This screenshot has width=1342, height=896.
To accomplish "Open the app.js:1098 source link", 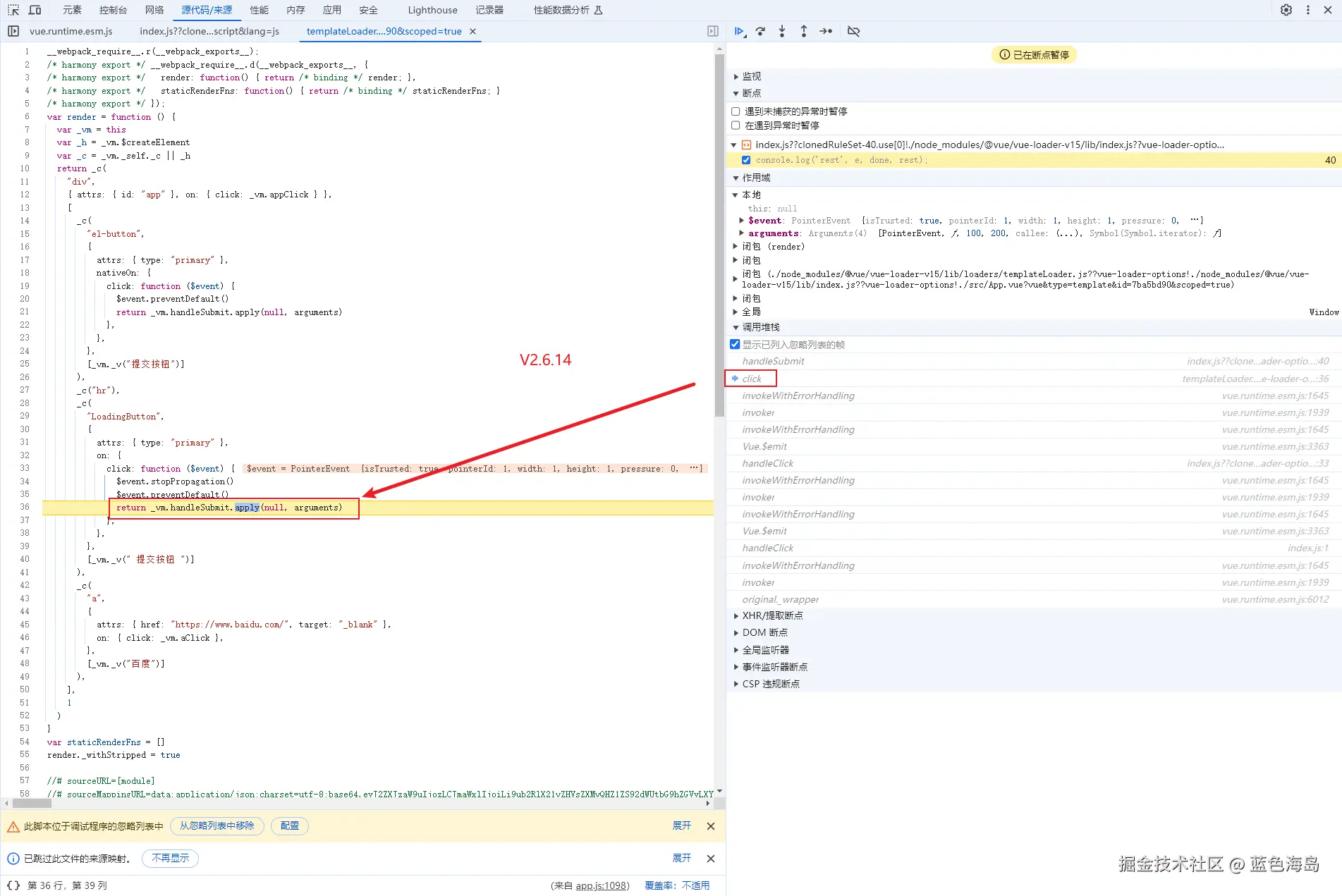I will (601, 886).
